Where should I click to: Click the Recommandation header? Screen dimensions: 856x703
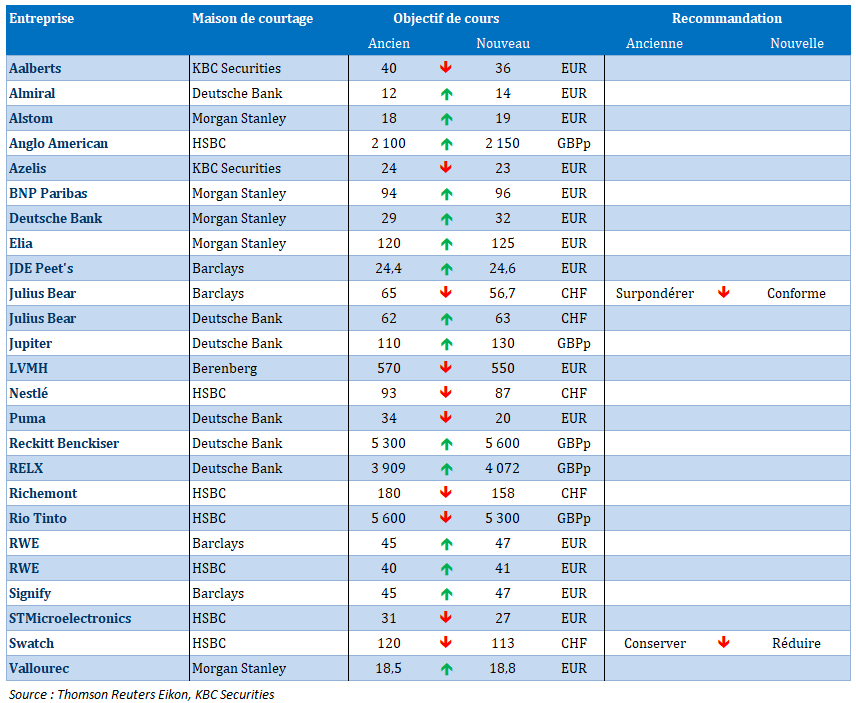(727, 19)
